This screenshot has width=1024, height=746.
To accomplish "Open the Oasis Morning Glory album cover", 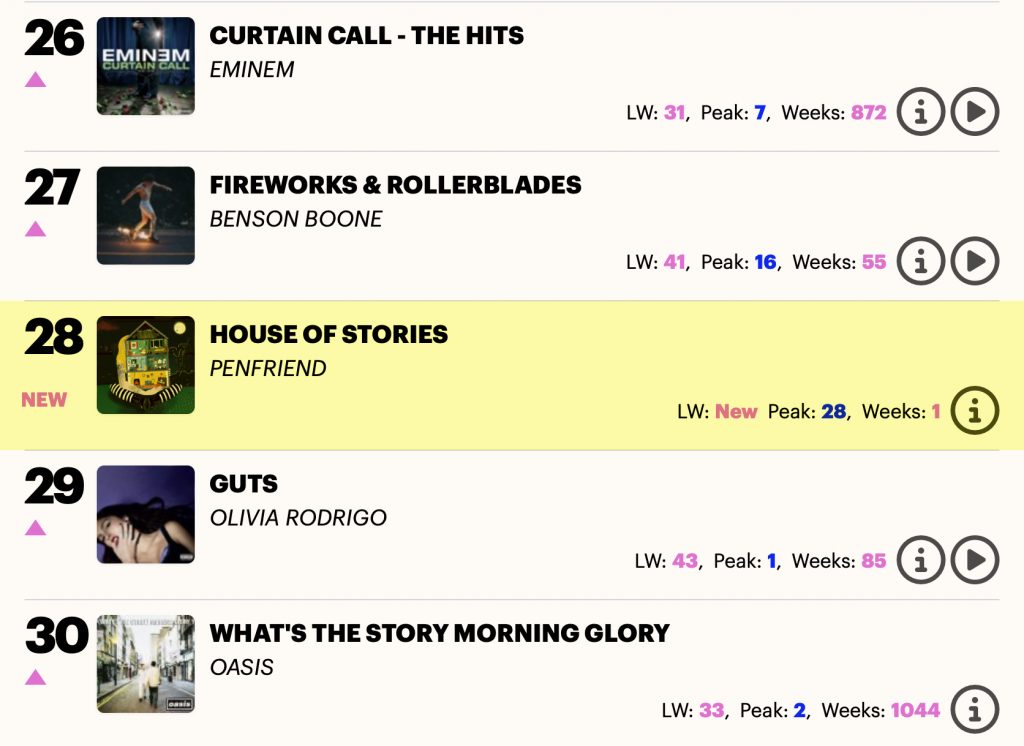I will click(146, 664).
